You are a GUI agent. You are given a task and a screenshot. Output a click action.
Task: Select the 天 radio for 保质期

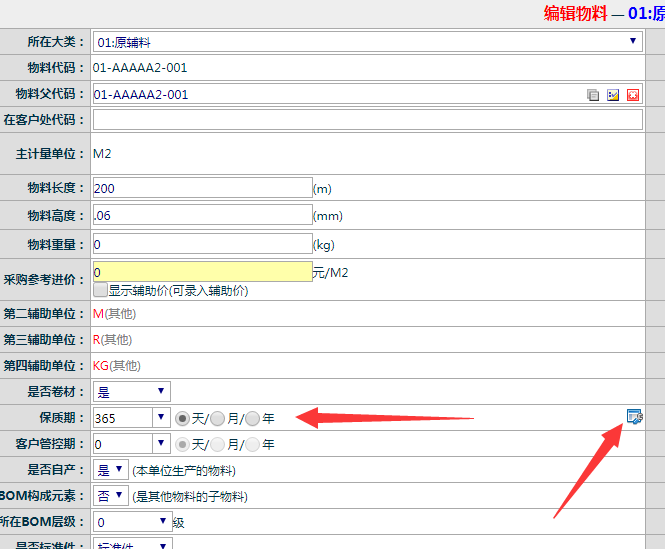(182, 418)
